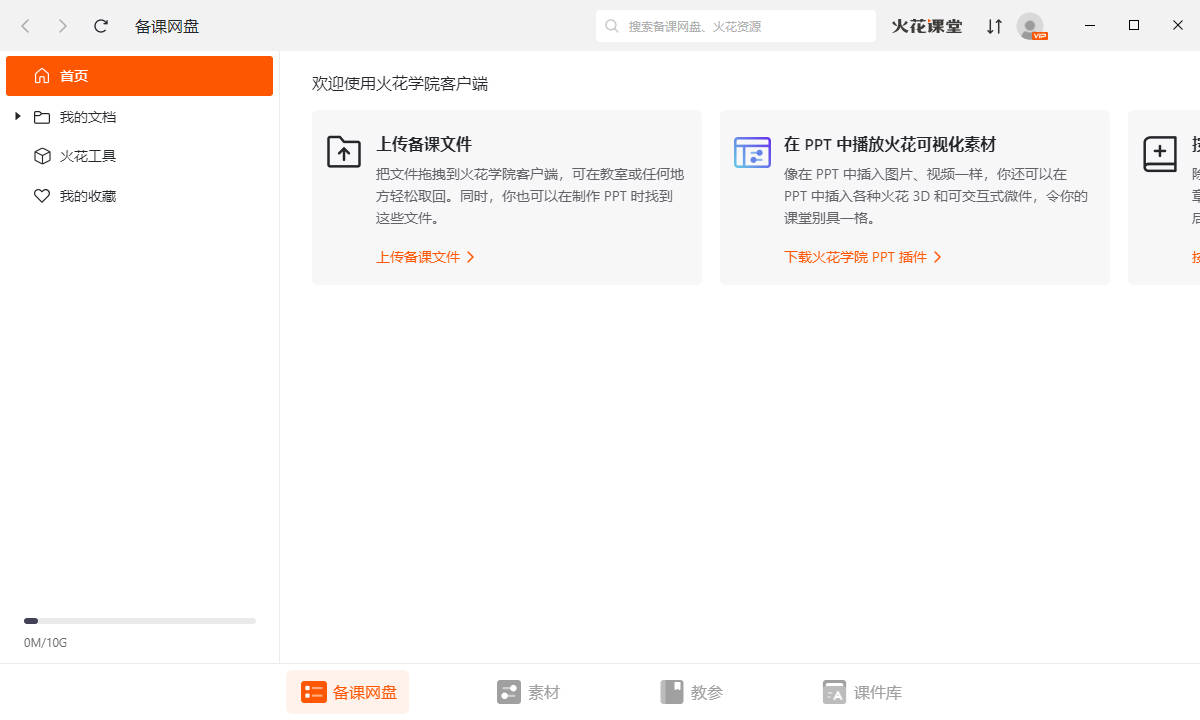Expand the 我的文档 folder tree arrow
Viewport: 1200px width, 720px height.
click(x=18, y=117)
